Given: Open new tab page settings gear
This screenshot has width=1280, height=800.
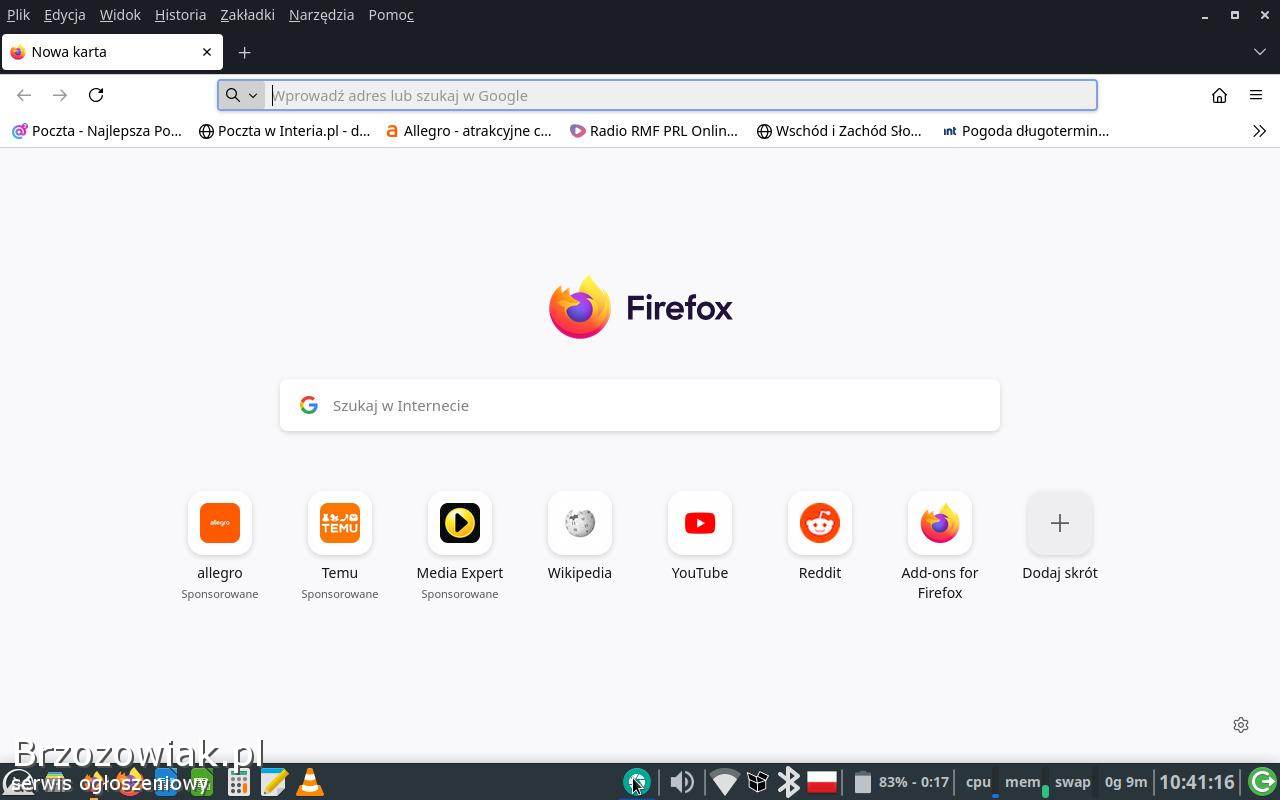Looking at the screenshot, I should [1241, 725].
